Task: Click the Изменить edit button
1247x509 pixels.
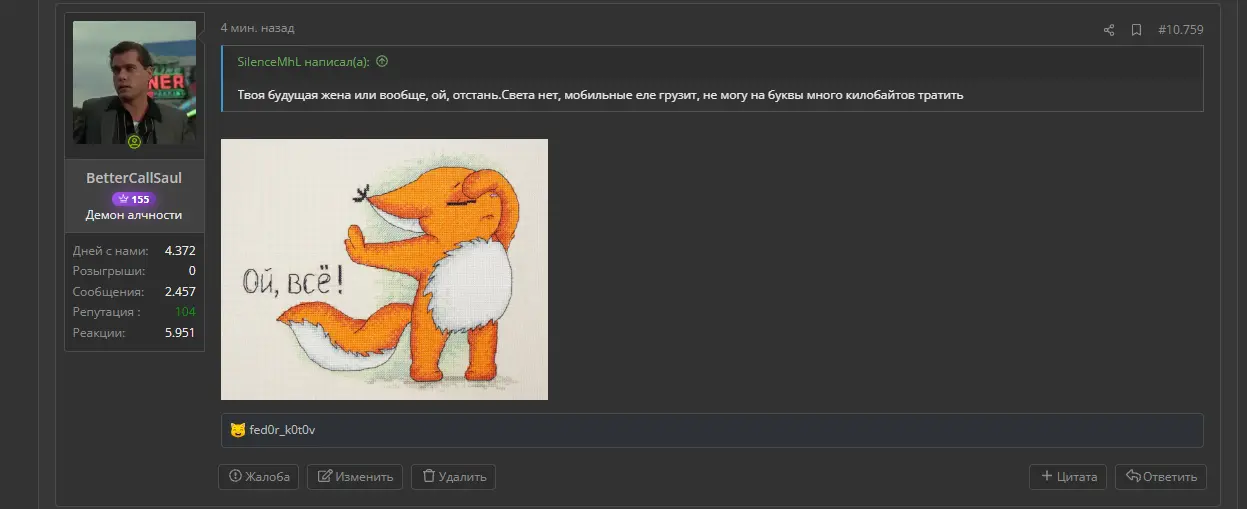Action: click(355, 477)
